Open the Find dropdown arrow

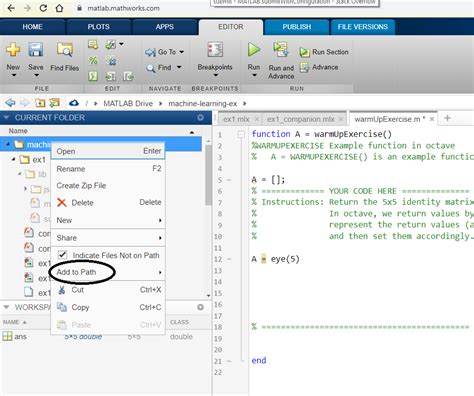179,67
